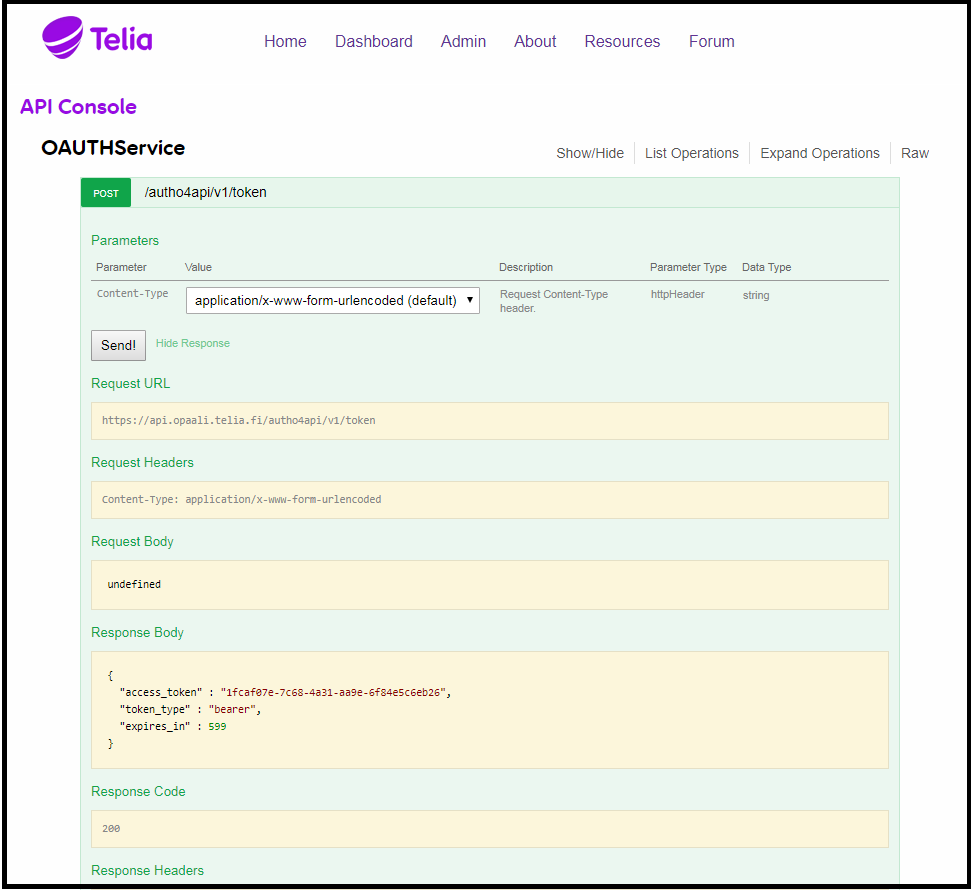Open the Home menu item
The height and width of the screenshot is (890, 971).
coord(285,41)
